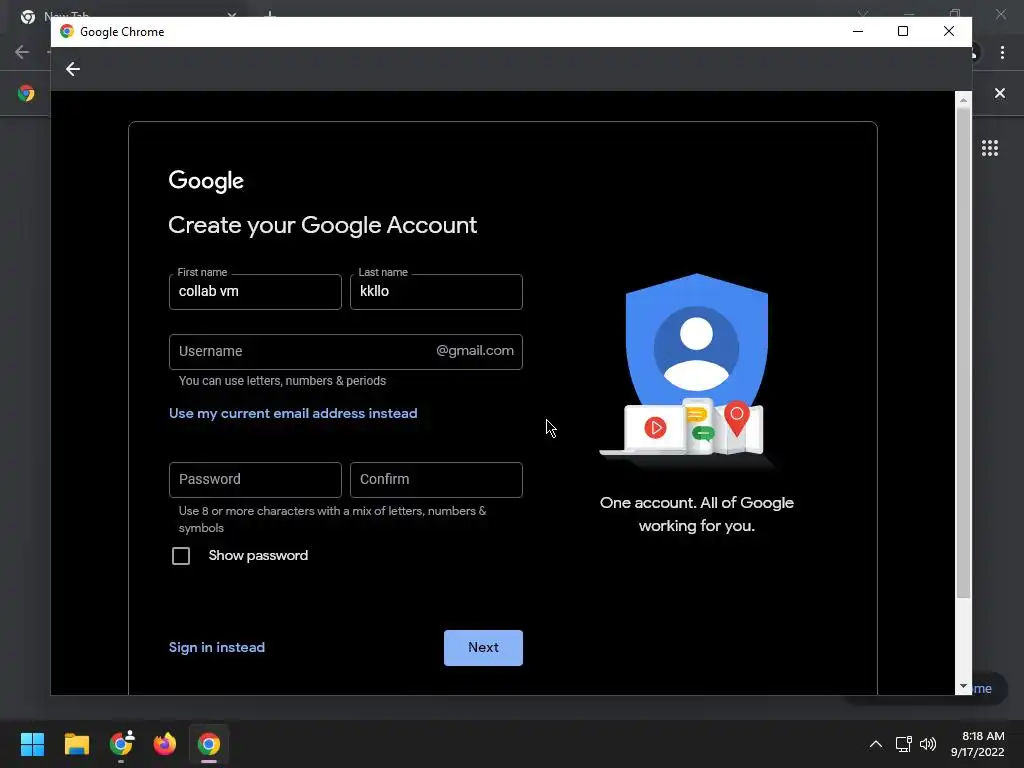Click Sign in instead link

pos(217,647)
